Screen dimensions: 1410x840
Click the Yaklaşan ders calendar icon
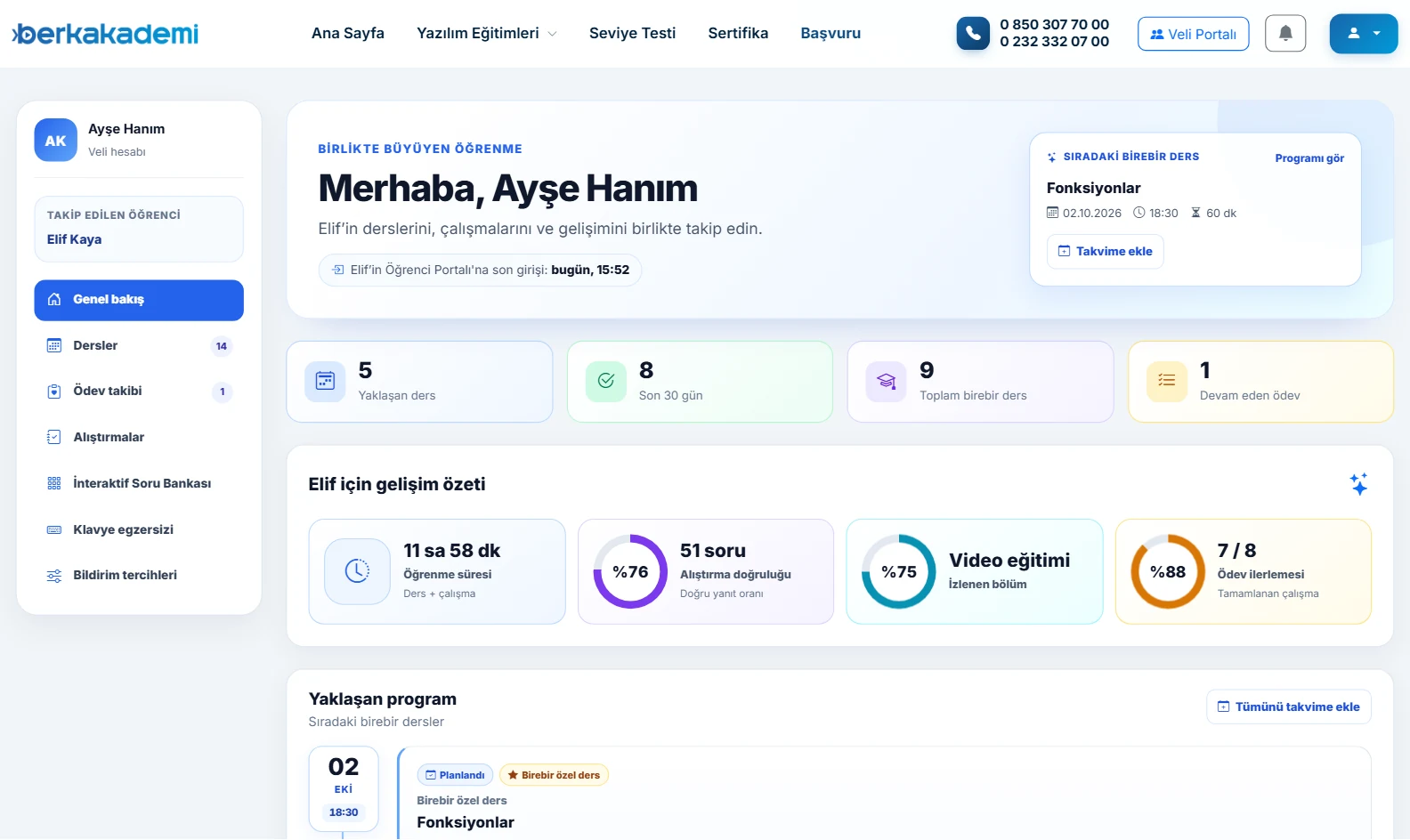(x=325, y=382)
